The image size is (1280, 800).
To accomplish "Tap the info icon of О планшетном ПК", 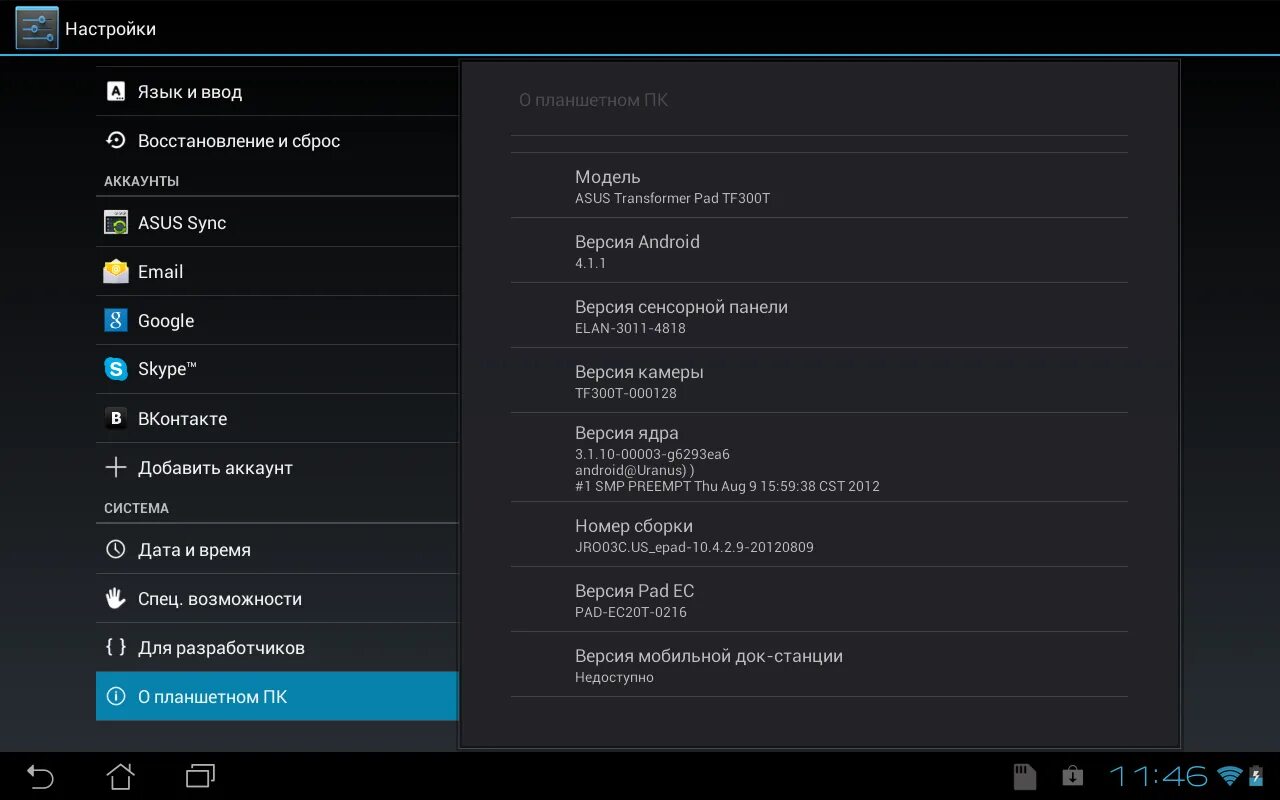I will (x=116, y=697).
